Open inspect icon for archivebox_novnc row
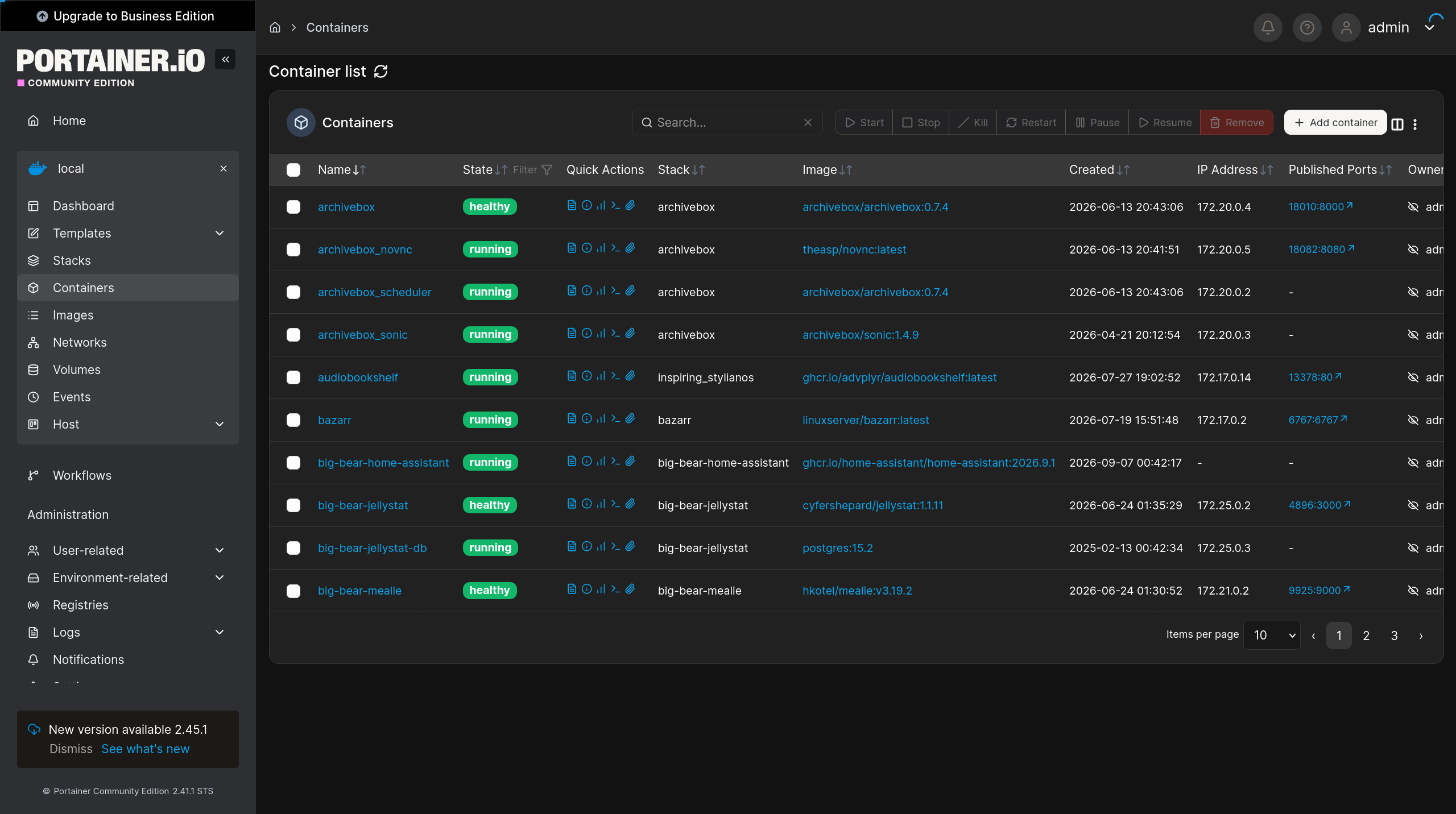 tap(586, 248)
